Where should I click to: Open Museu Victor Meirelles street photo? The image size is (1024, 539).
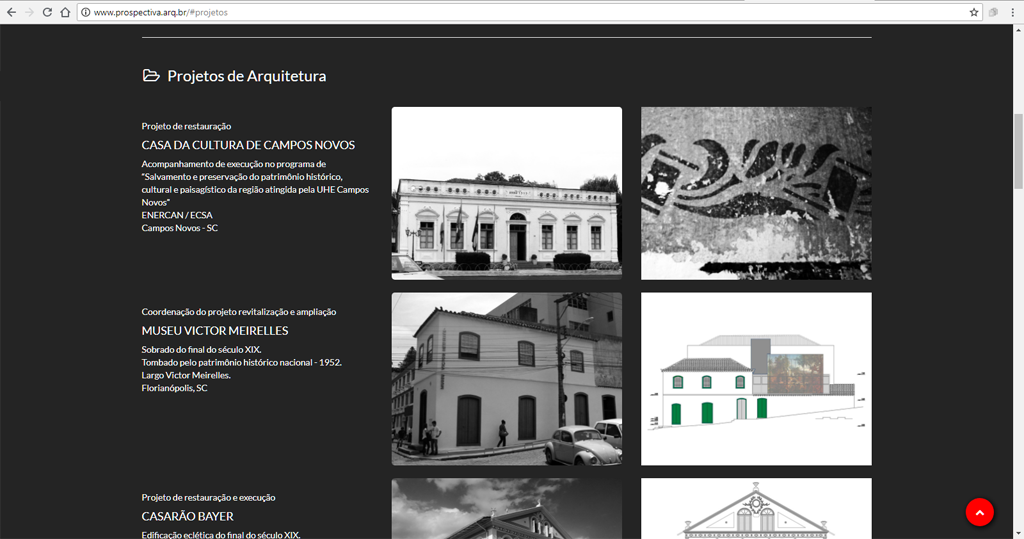pos(506,378)
